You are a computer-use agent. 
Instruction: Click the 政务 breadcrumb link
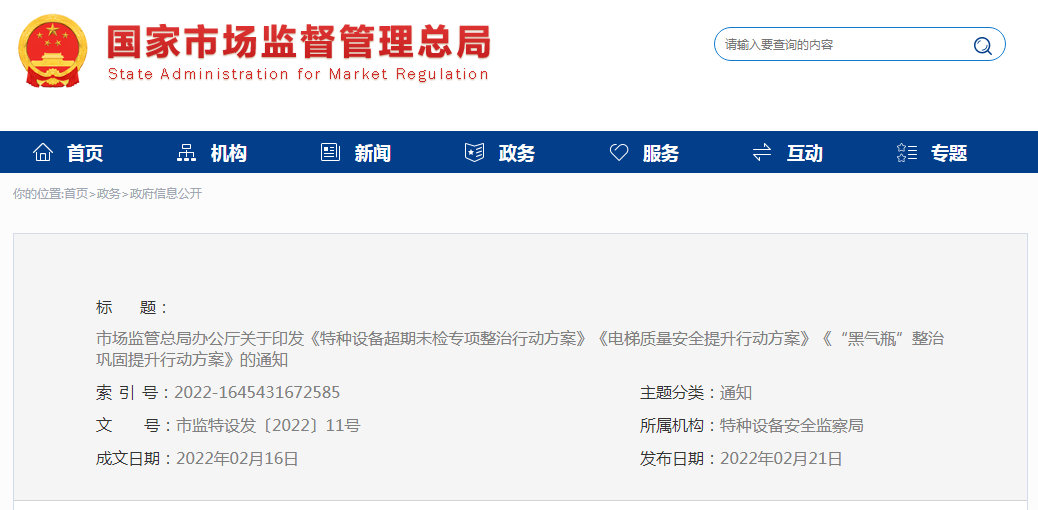point(108,194)
